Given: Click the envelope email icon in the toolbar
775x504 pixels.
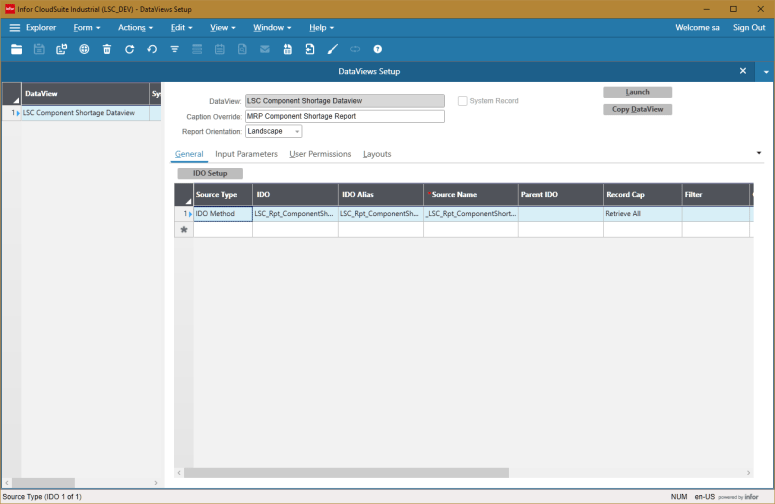Looking at the screenshot, I should pyautogui.click(x=265, y=49).
